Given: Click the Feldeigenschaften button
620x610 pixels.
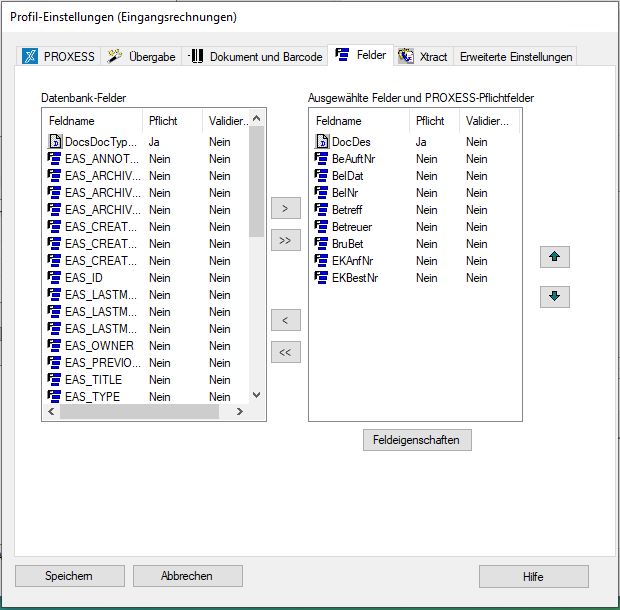Looking at the screenshot, I should (417, 440).
